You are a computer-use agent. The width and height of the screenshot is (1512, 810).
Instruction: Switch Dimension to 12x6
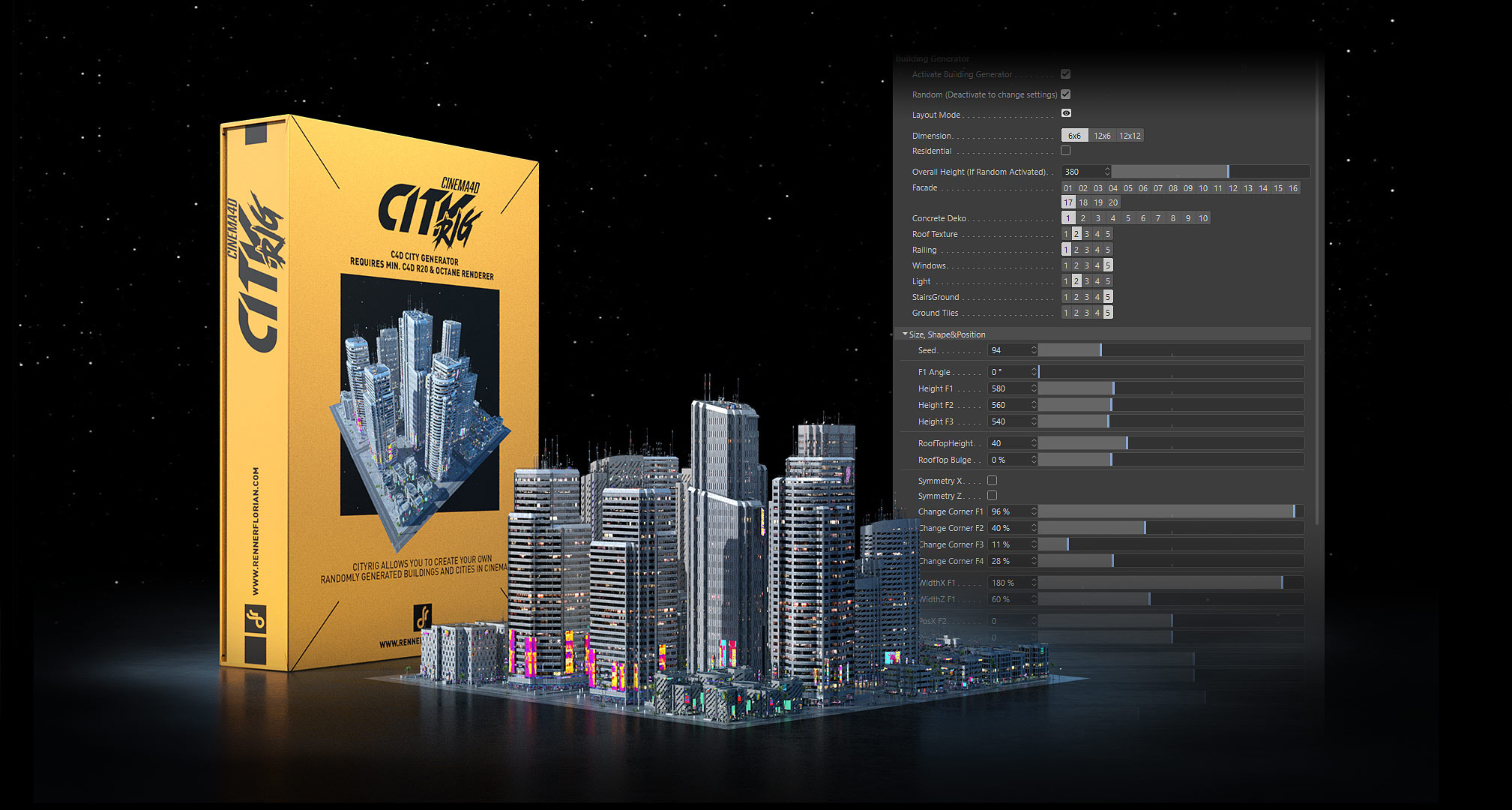click(1102, 135)
